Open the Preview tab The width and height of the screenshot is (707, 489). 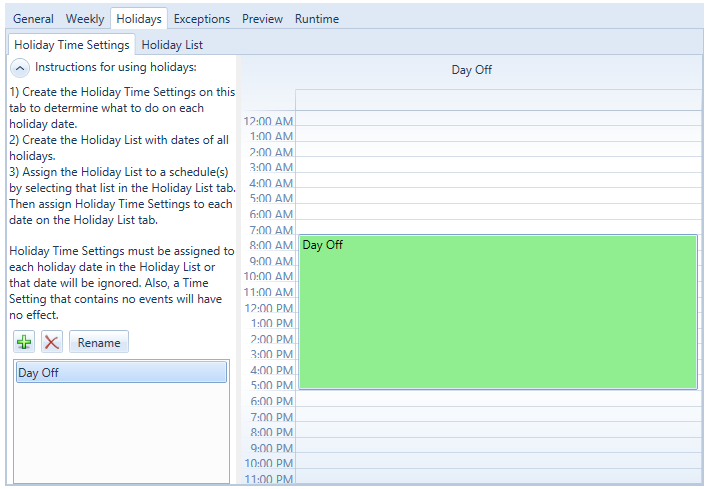point(262,19)
